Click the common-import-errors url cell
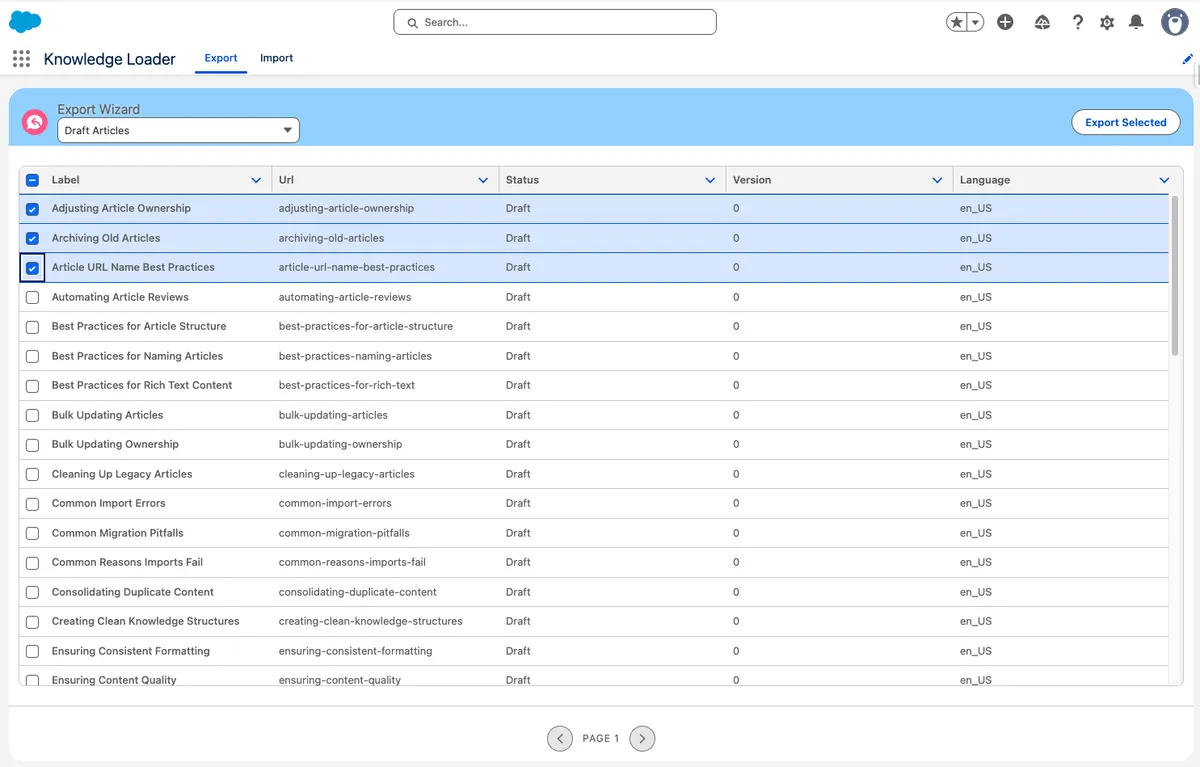This screenshot has height=767, width=1200. [x=335, y=503]
